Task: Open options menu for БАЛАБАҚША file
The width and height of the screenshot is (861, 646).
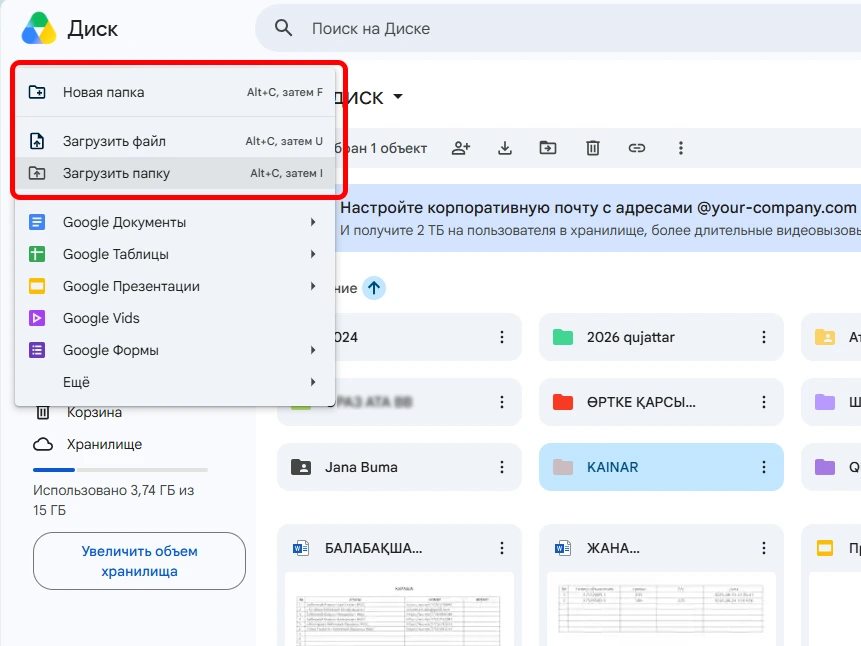Action: (x=502, y=548)
